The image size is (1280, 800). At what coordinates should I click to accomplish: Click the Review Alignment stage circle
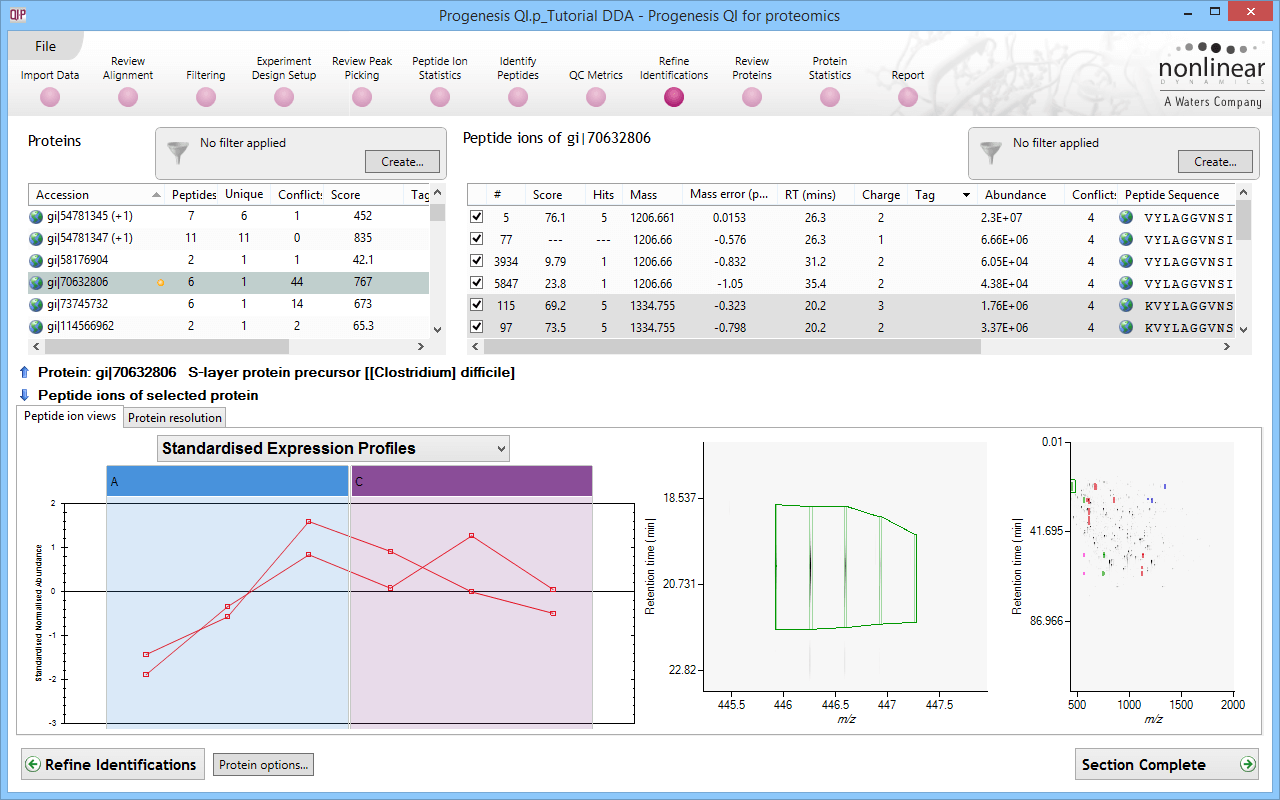pos(128,97)
